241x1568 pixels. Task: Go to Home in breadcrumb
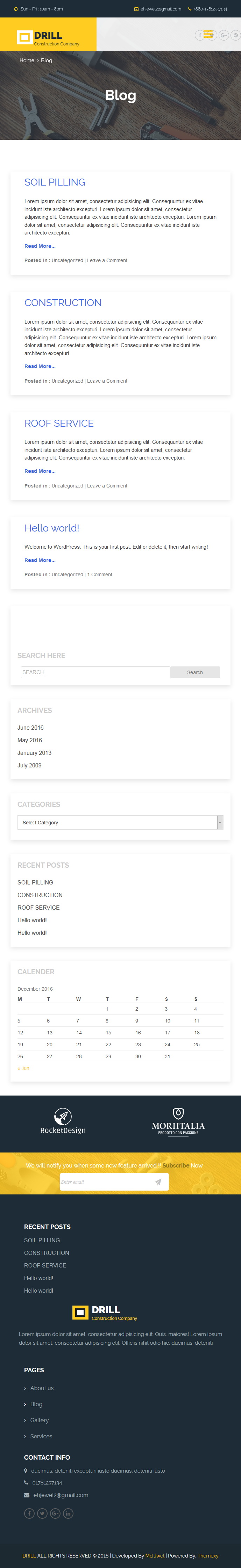click(27, 60)
